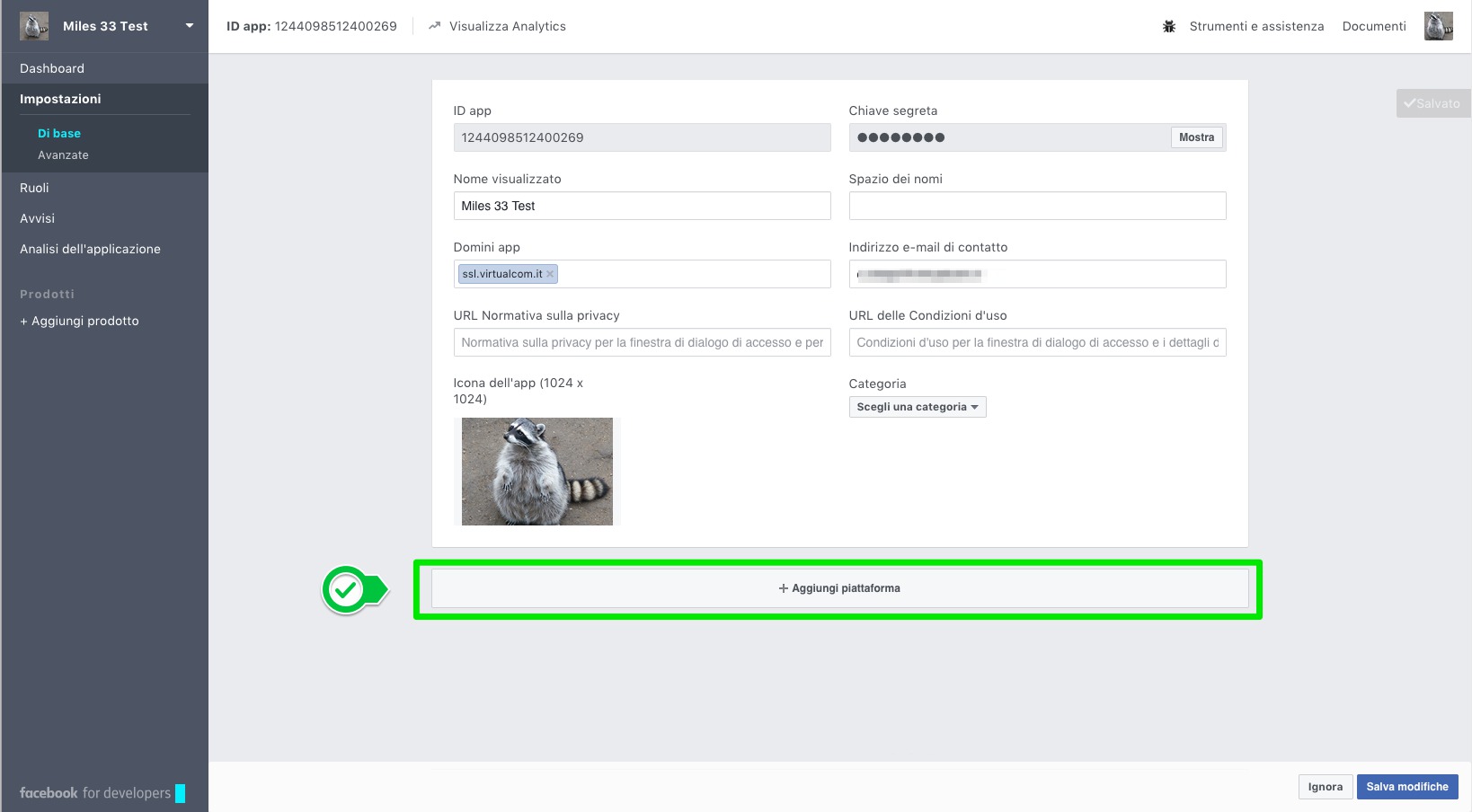Click Salva modifiche button

click(x=1406, y=787)
